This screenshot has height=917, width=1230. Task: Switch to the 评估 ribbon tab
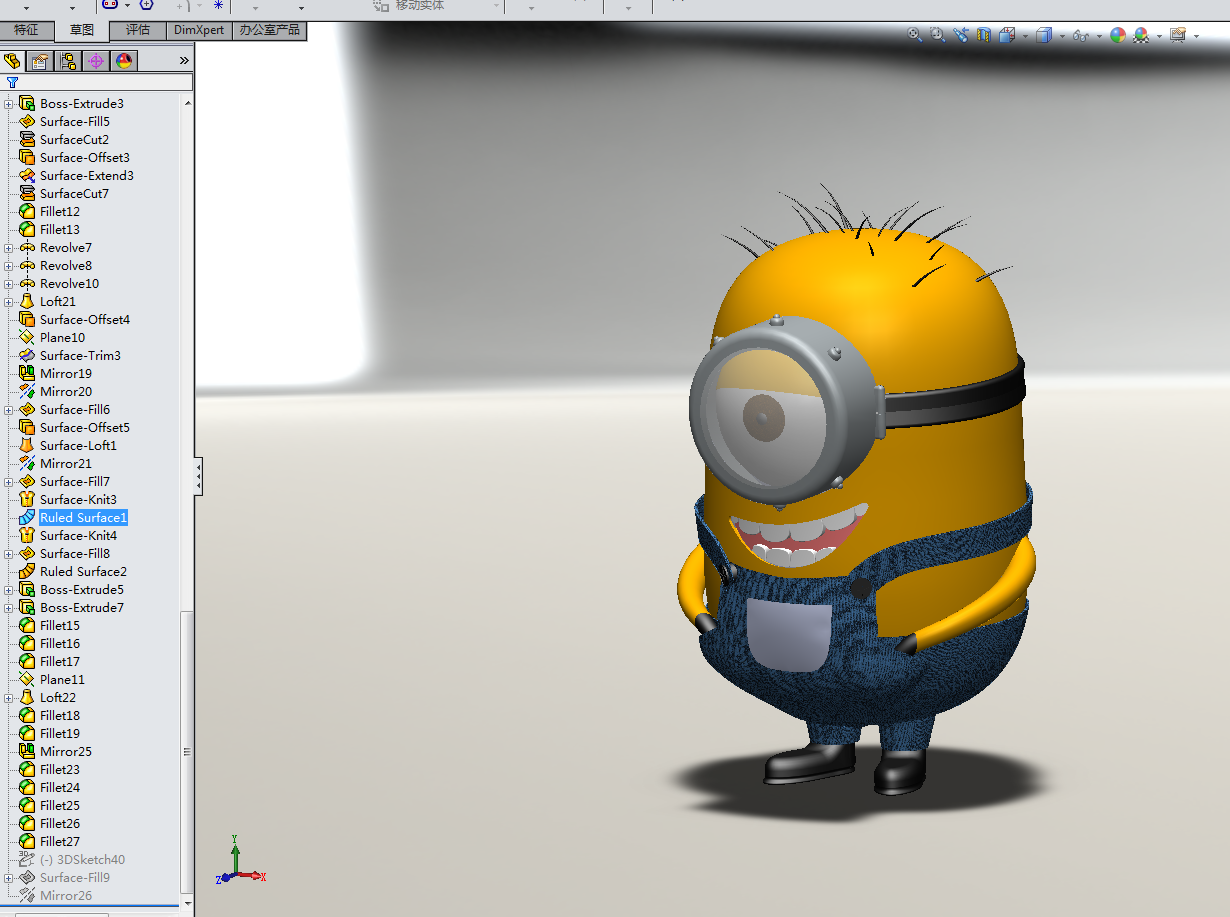pyautogui.click(x=138, y=30)
